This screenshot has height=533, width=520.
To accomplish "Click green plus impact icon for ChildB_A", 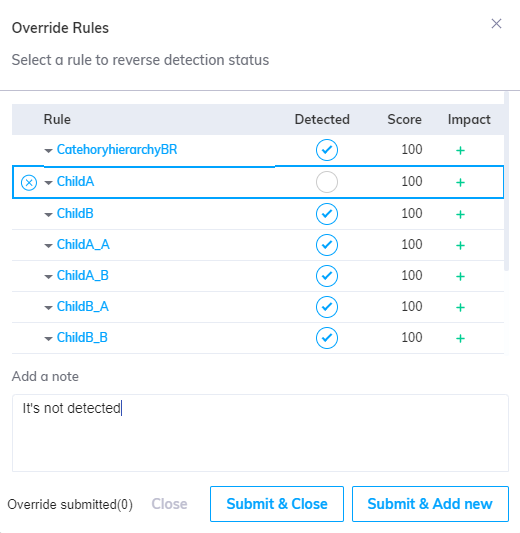I will (460, 308).
